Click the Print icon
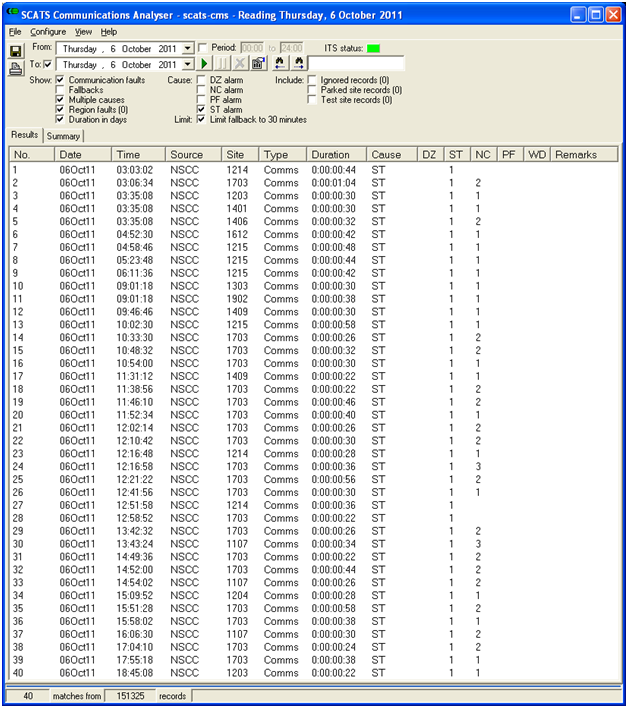Viewport: 628px width, 708px height. coord(16,69)
